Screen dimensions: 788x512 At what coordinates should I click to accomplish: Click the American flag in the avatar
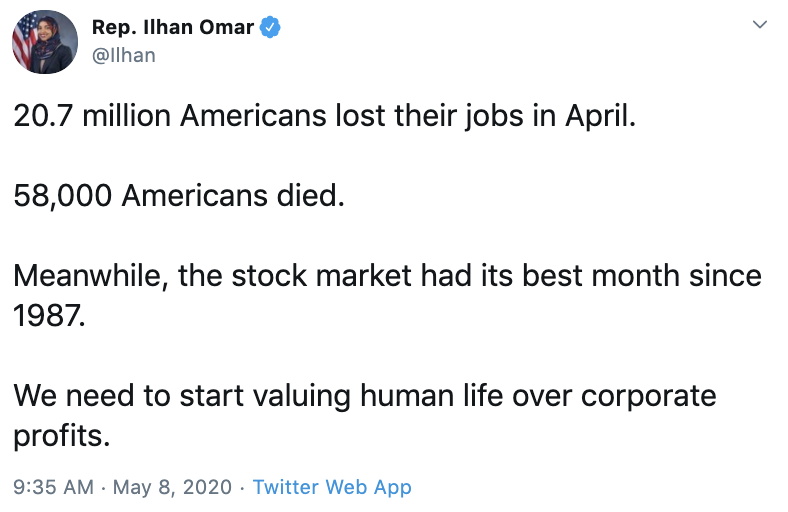(x=23, y=41)
